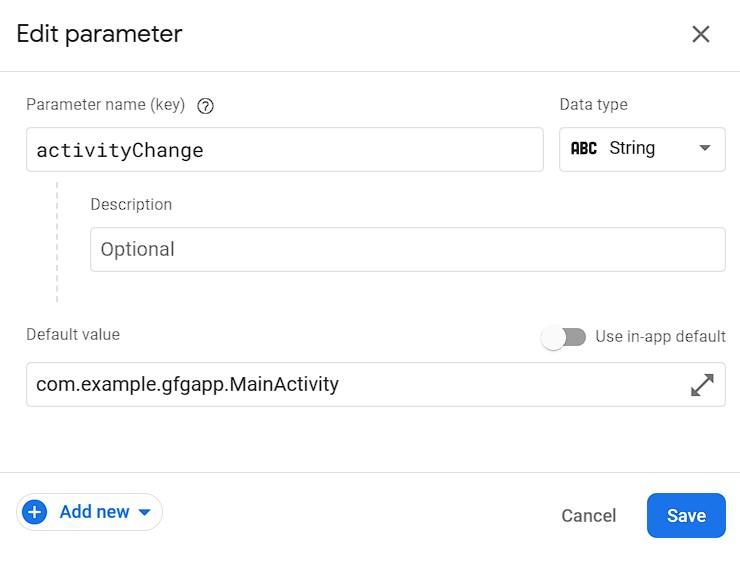Click the Add new button text
Viewport: 740px width, 563px height.
pos(94,512)
